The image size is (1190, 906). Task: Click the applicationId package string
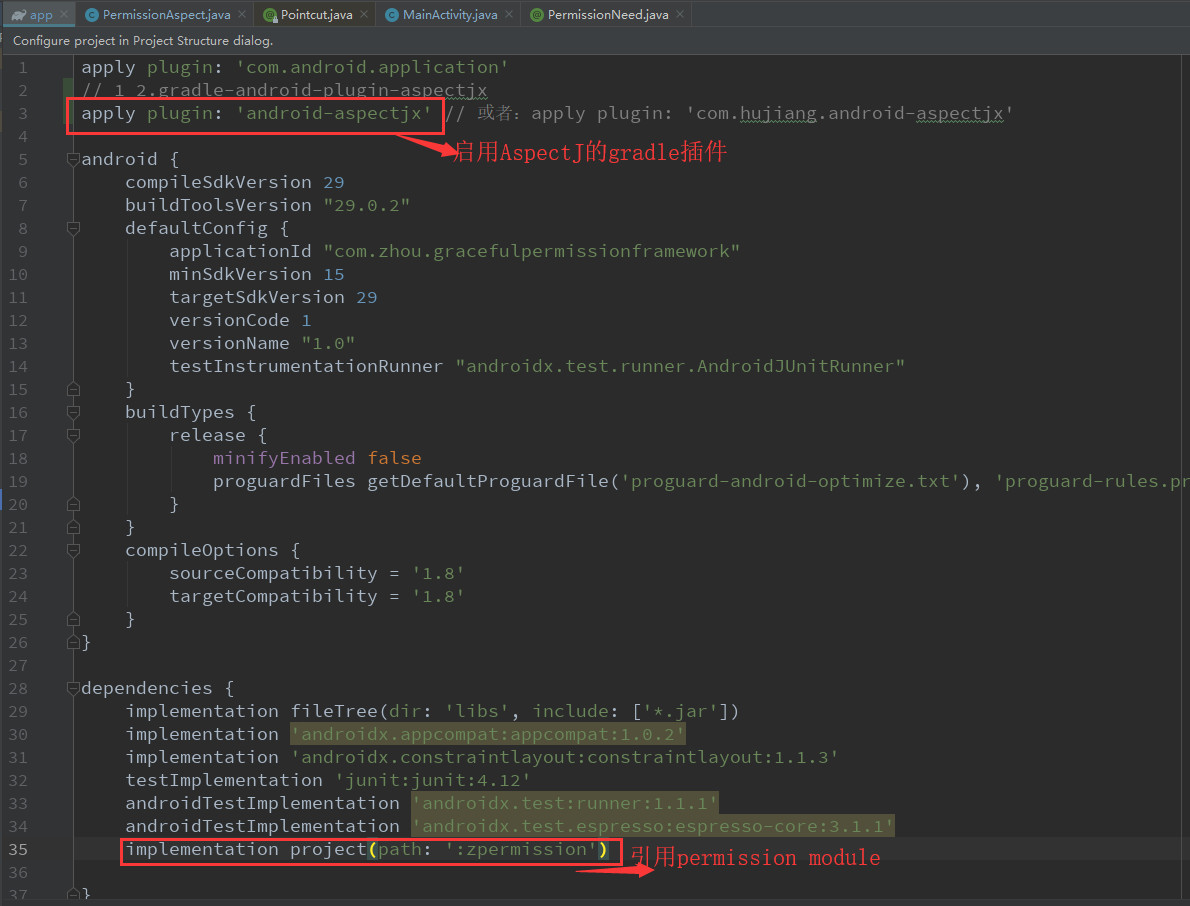[x=531, y=251]
